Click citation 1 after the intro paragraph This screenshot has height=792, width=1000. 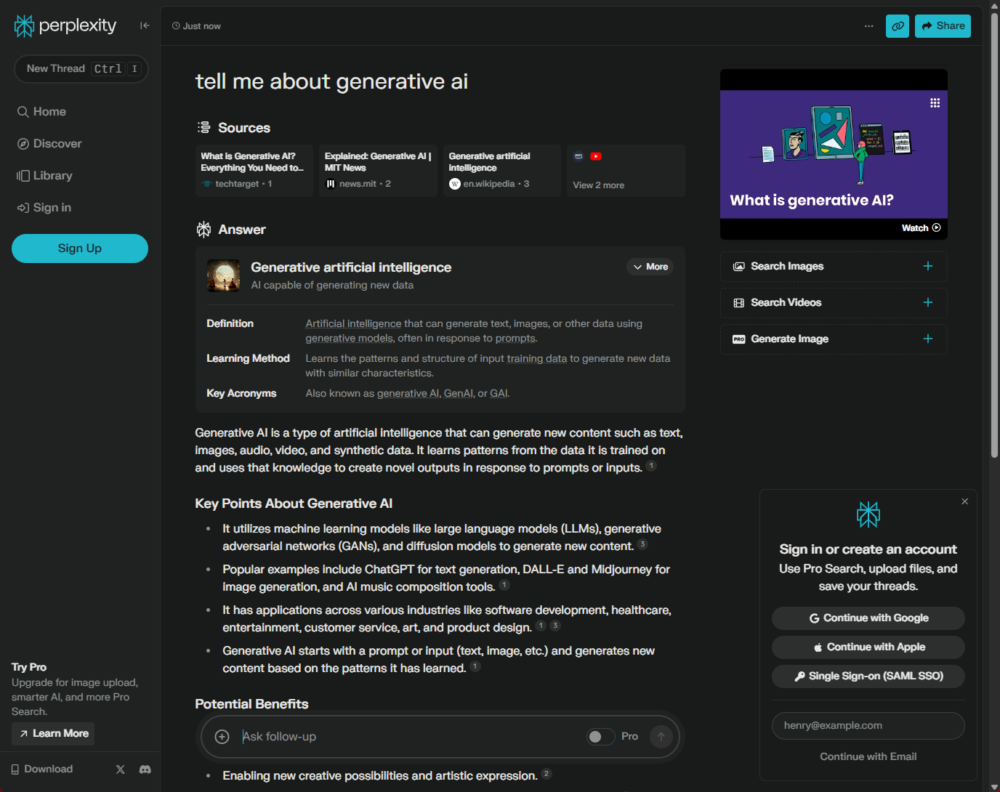(x=651, y=466)
